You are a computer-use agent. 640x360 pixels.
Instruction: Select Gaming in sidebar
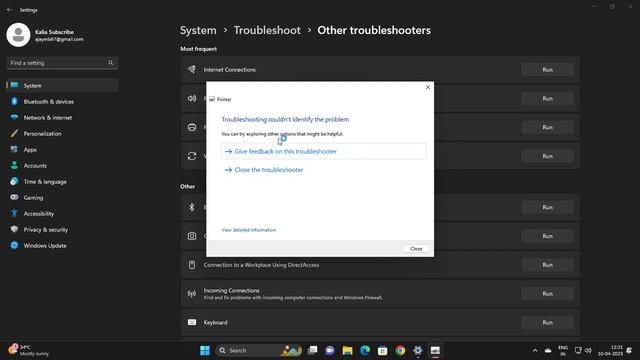(62, 198)
